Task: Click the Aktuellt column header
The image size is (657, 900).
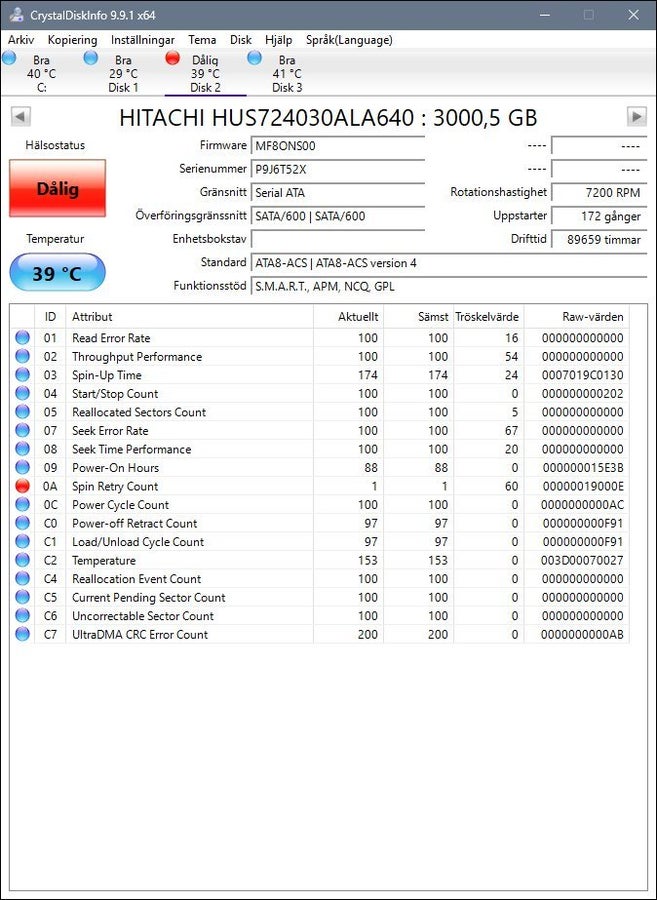Action: point(348,316)
